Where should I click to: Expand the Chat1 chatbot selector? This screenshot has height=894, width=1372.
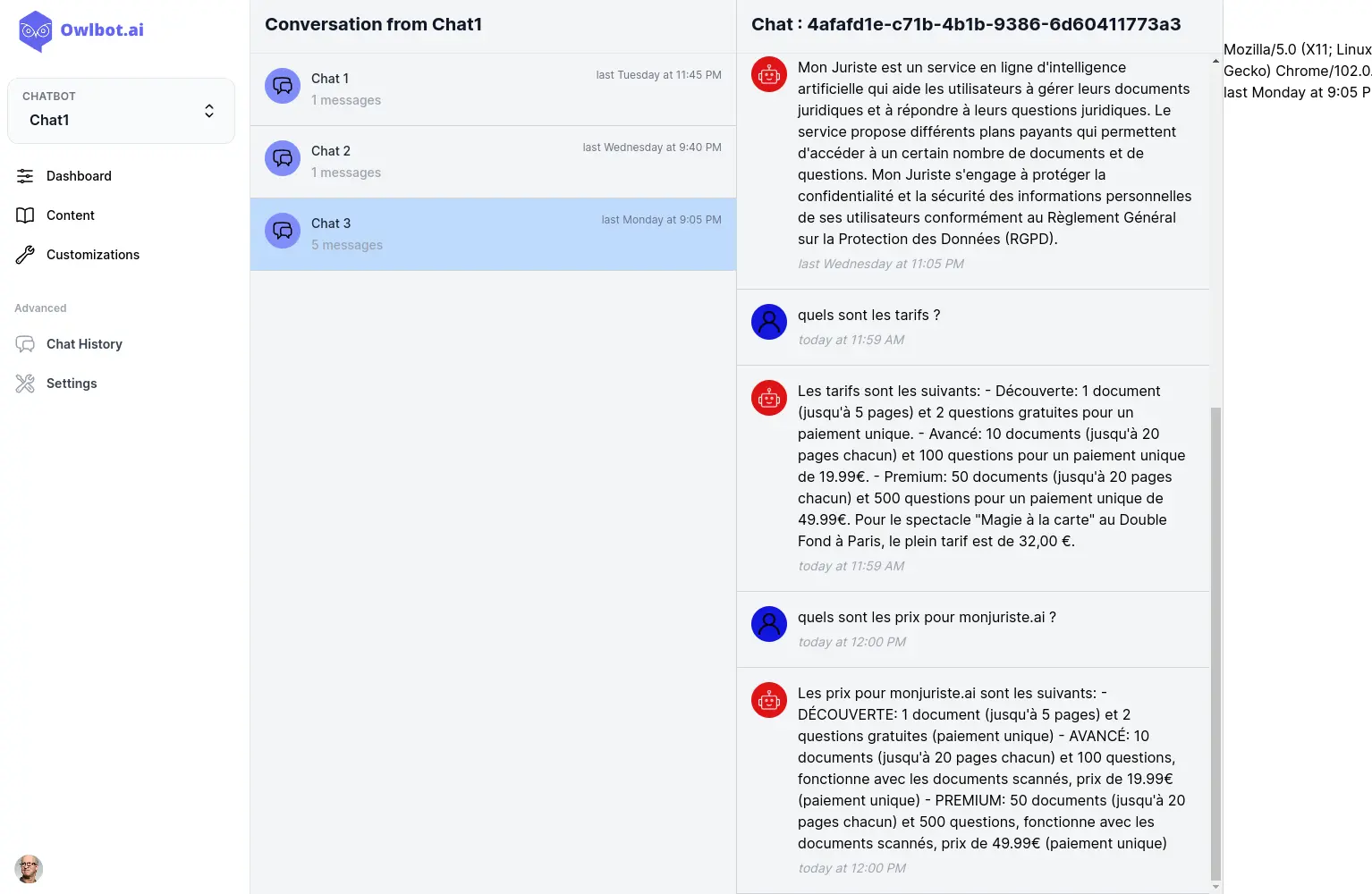coord(121,111)
